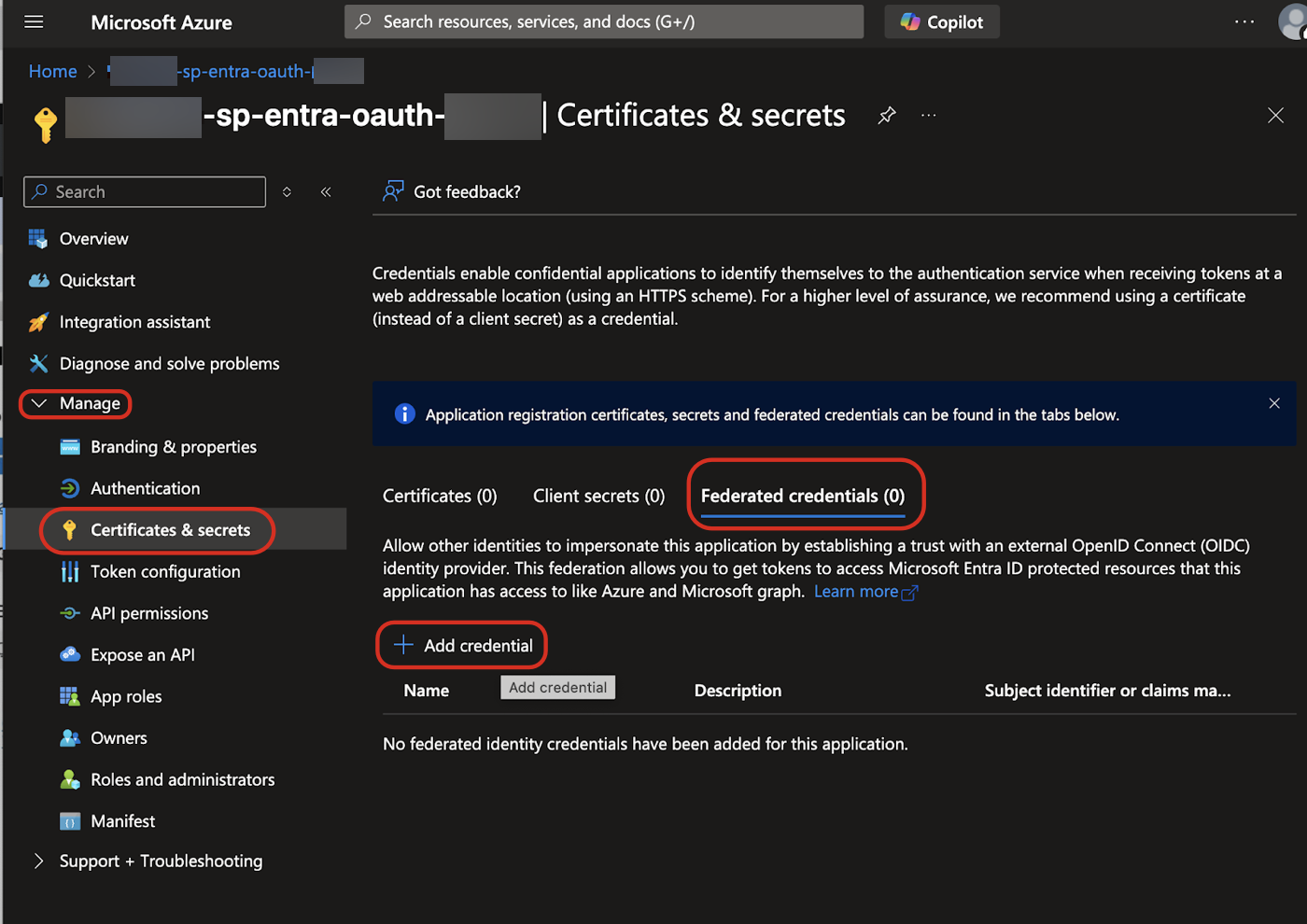Open API permissions settings
The width and height of the screenshot is (1307, 924).
coord(148,613)
